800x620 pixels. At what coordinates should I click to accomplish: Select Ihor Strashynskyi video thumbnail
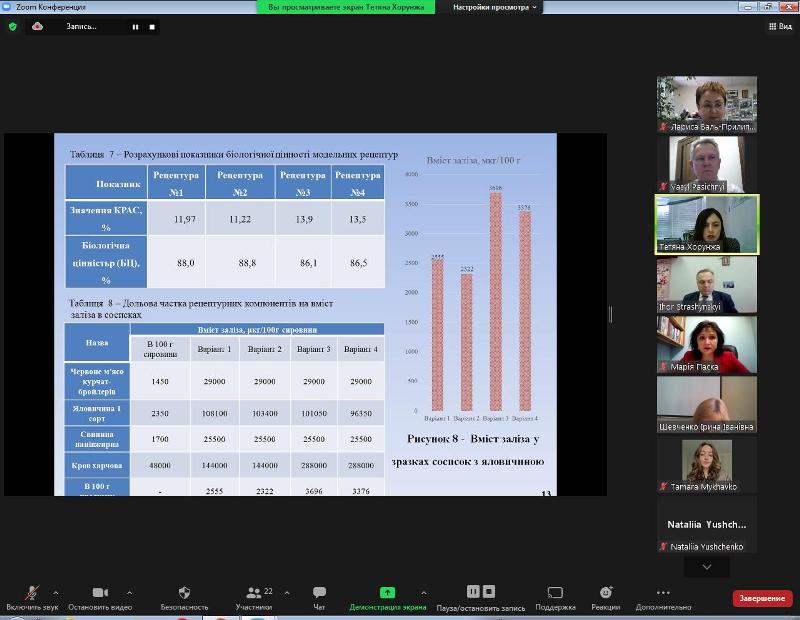point(707,284)
